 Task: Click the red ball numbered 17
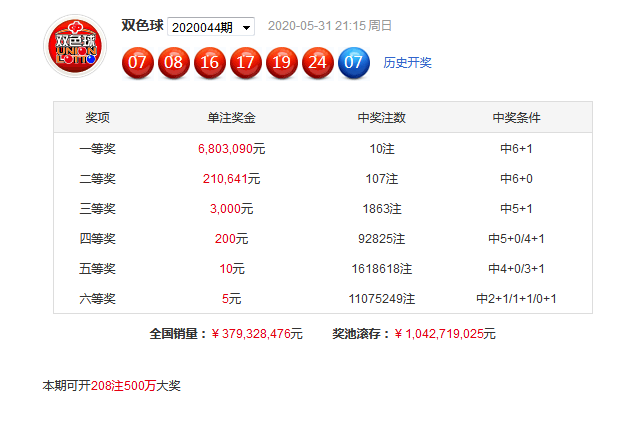click(246, 62)
